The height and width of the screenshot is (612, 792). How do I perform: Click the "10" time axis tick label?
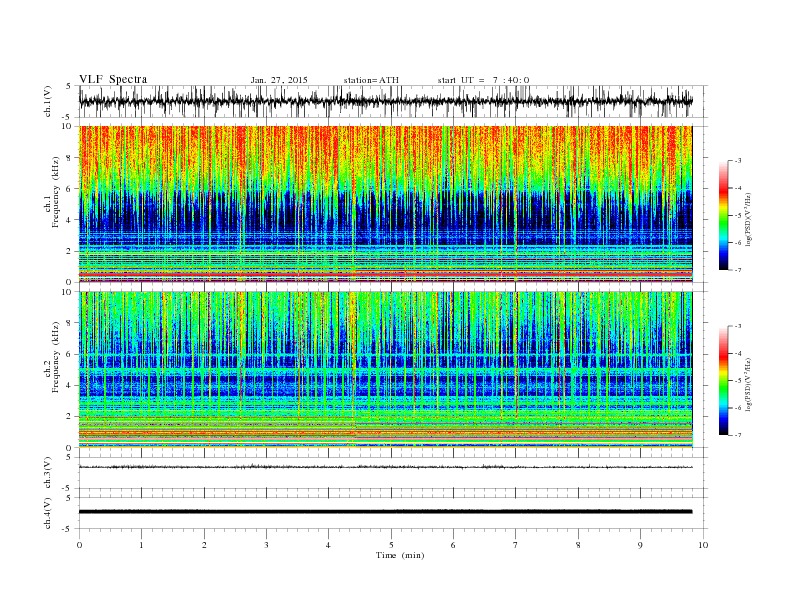click(x=703, y=545)
